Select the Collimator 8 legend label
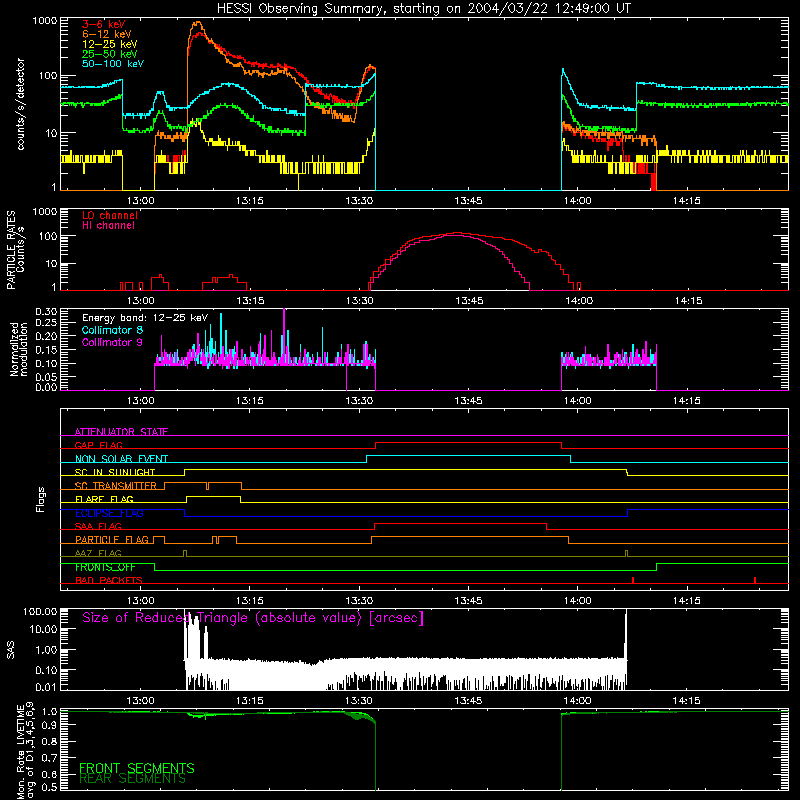The height and width of the screenshot is (800, 800). tap(112, 330)
